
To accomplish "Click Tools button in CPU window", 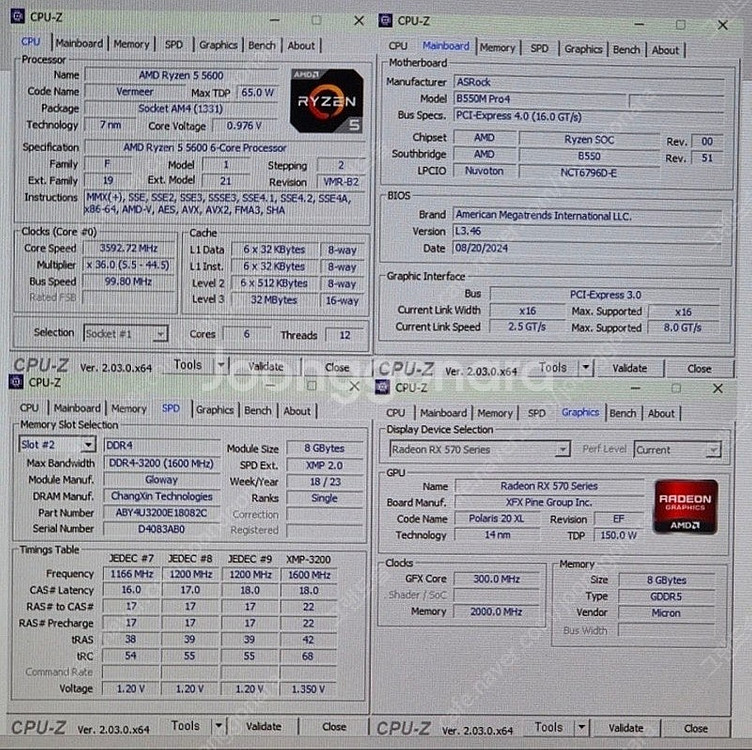I will click(x=188, y=365).
